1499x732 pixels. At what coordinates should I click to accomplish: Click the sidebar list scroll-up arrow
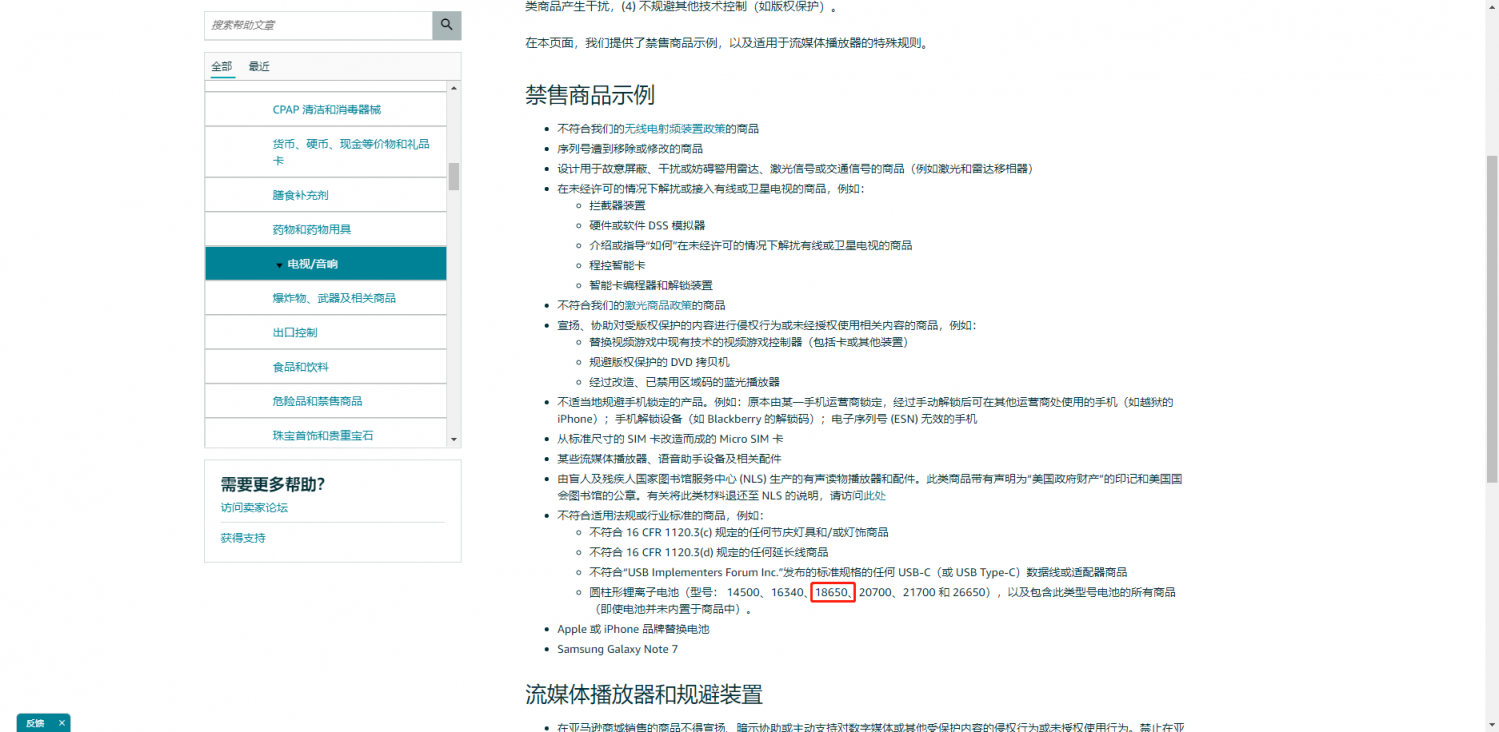[454, 89]
